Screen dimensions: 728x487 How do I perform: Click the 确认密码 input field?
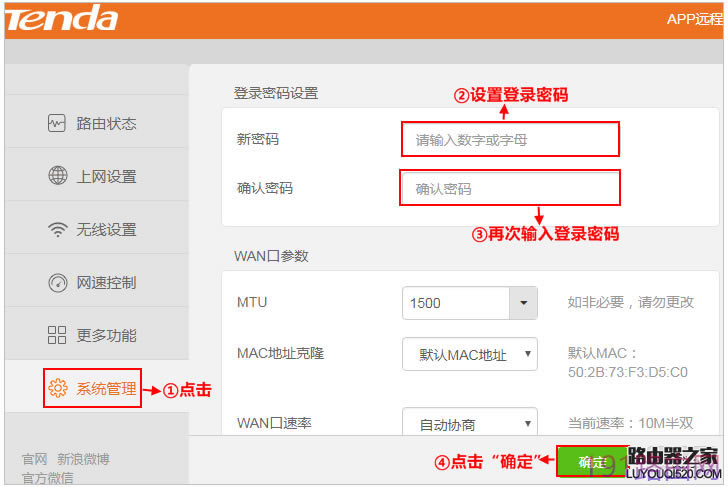coord(510,188)
